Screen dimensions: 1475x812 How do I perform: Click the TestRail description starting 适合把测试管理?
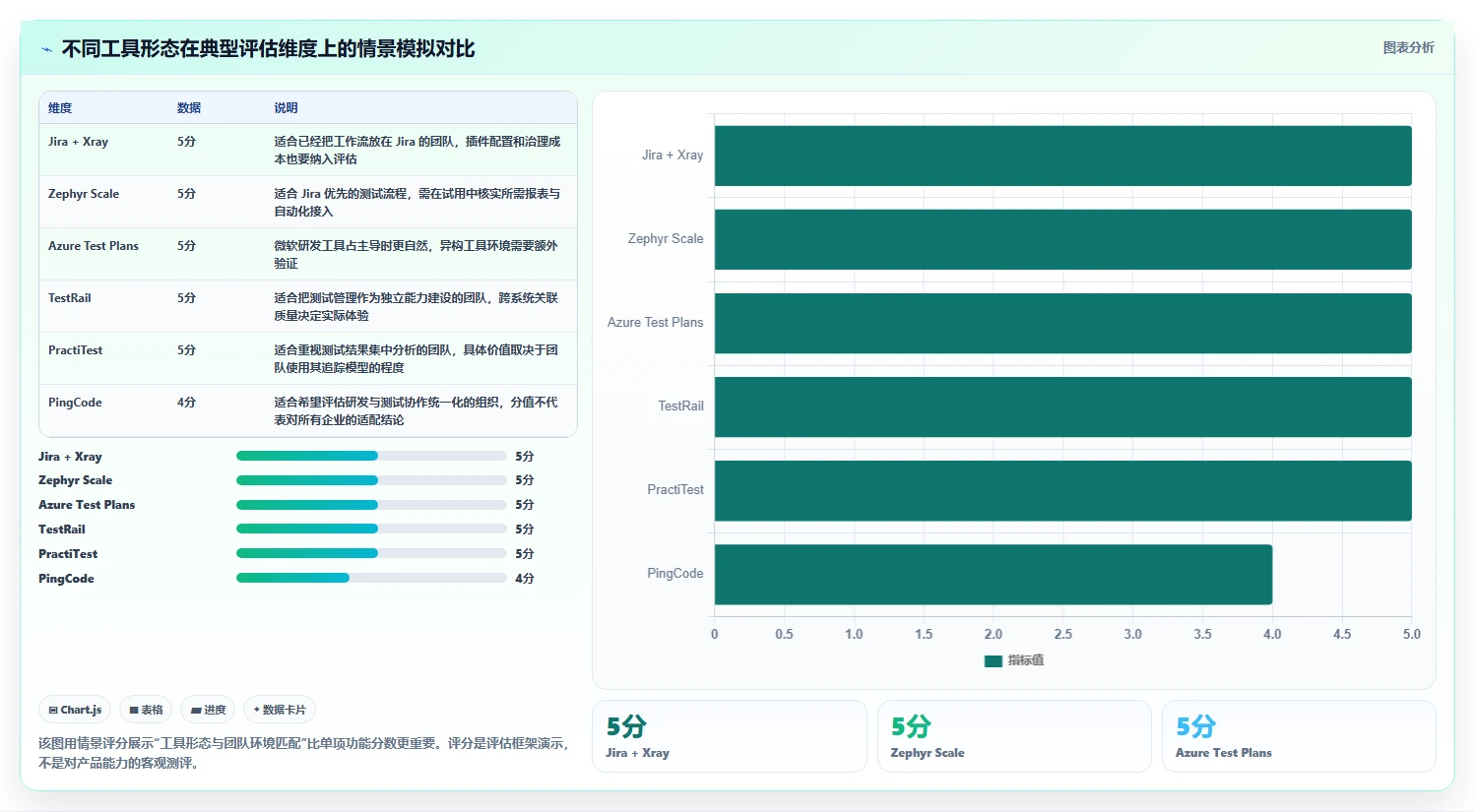click(417, 307)
